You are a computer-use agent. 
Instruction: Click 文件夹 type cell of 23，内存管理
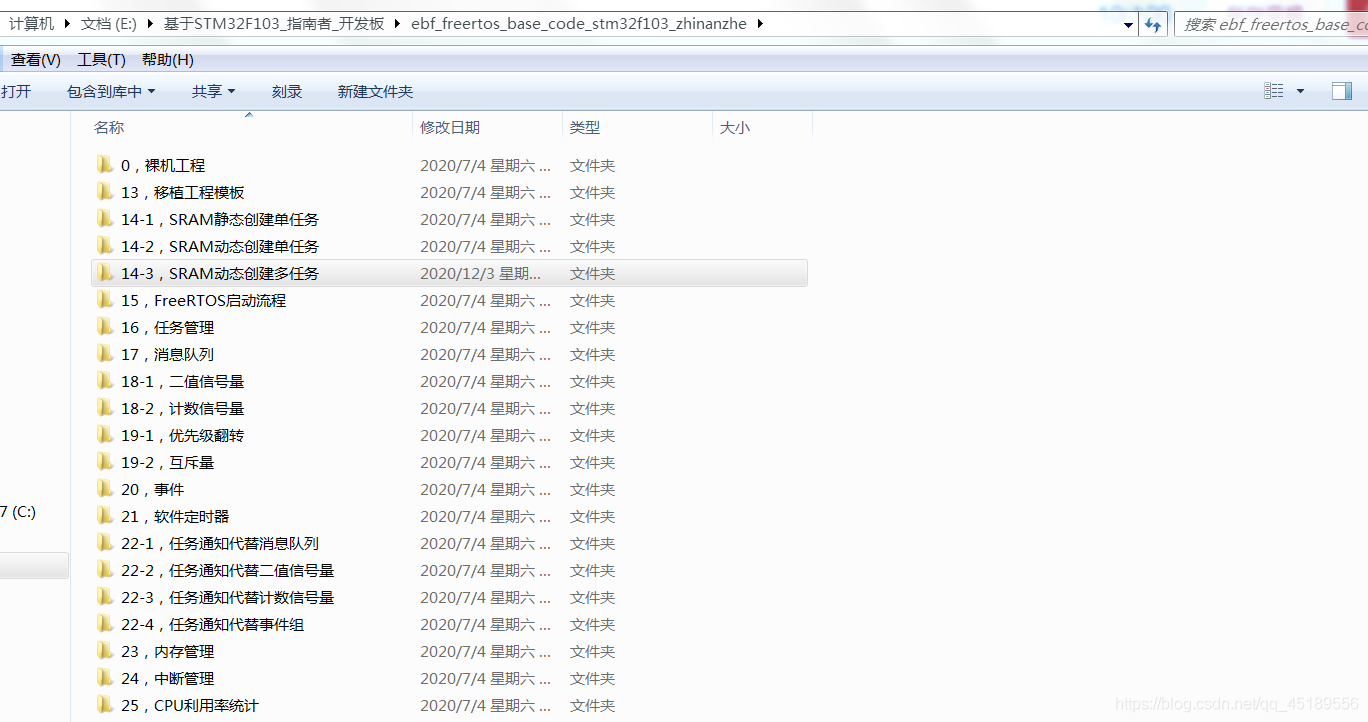coord(592,651)
